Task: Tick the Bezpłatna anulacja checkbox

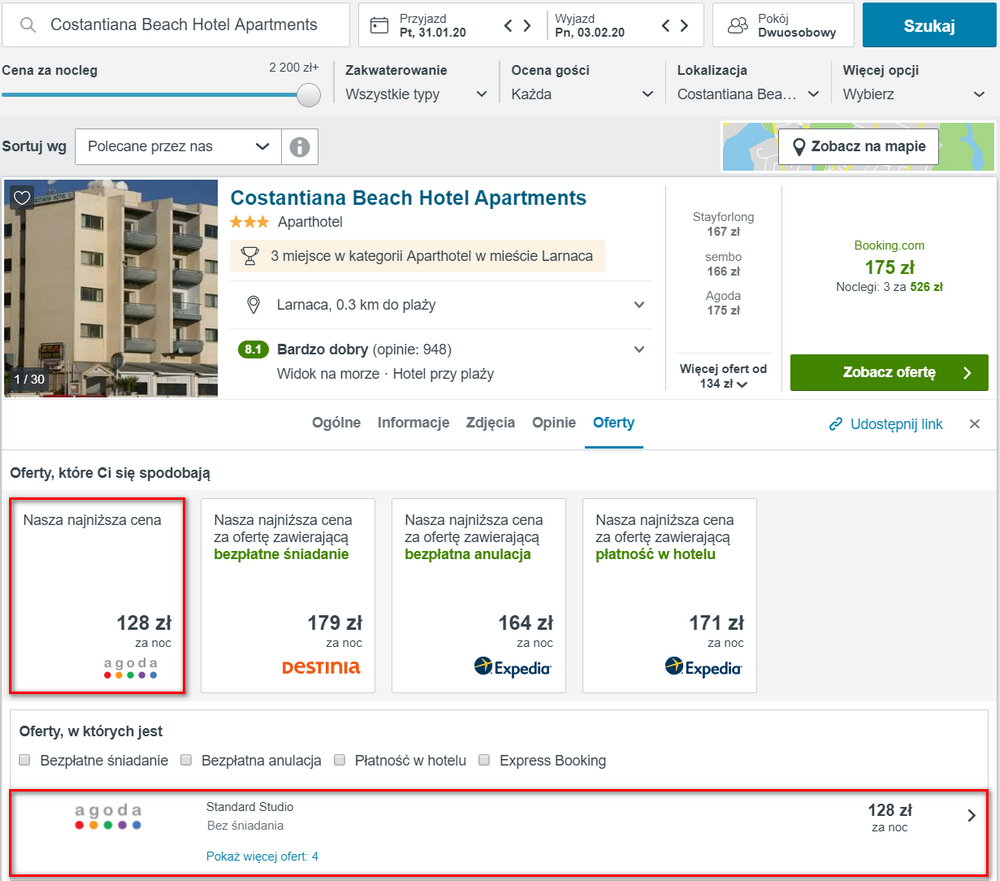Action: 186,760
